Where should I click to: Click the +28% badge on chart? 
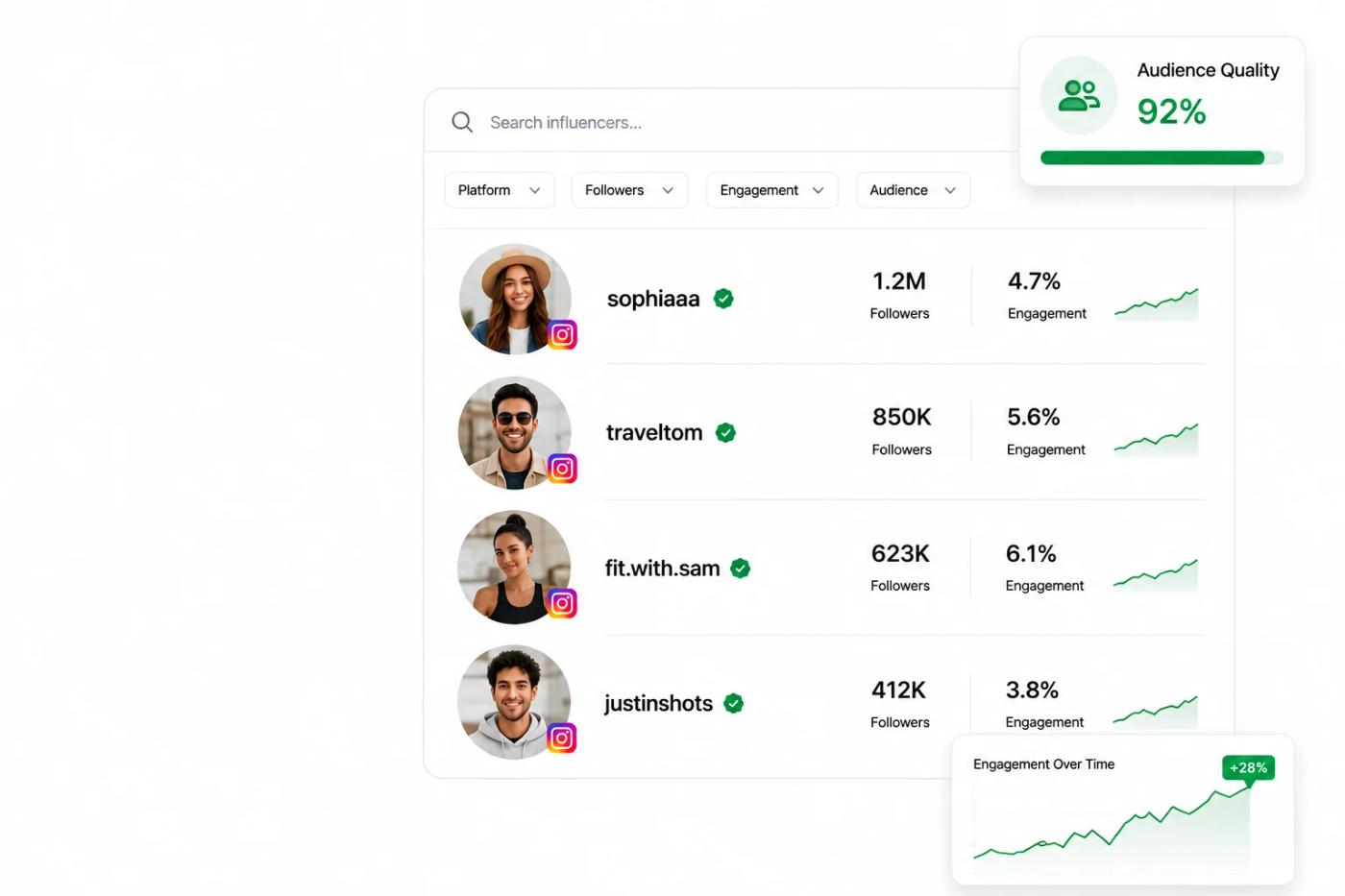[x=1248, y=768]
